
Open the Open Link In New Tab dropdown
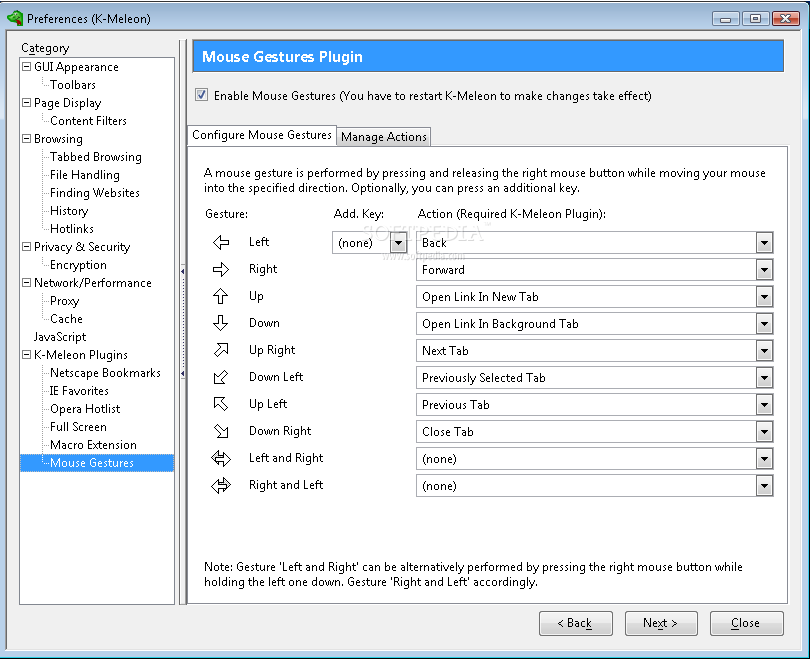764,297
